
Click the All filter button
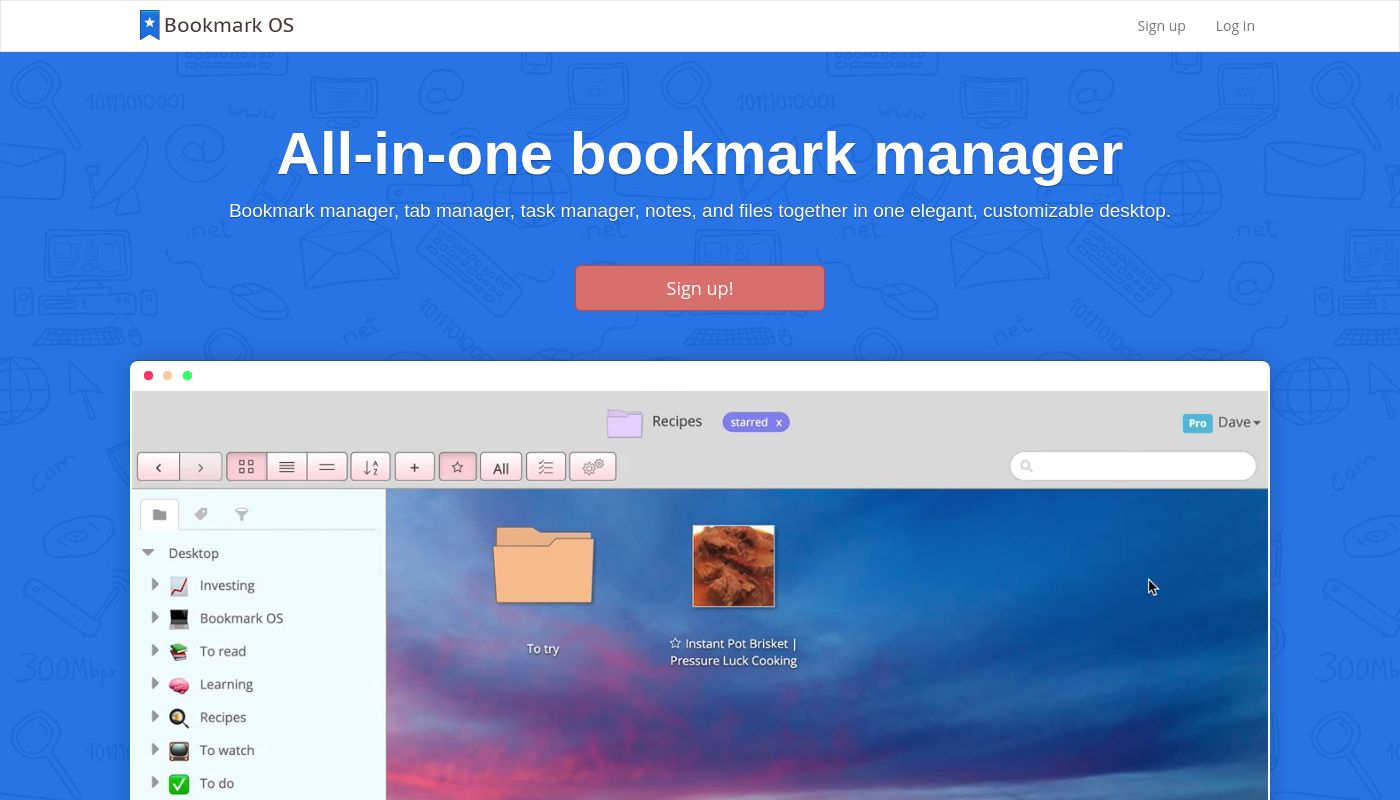(x=501, y=467)
